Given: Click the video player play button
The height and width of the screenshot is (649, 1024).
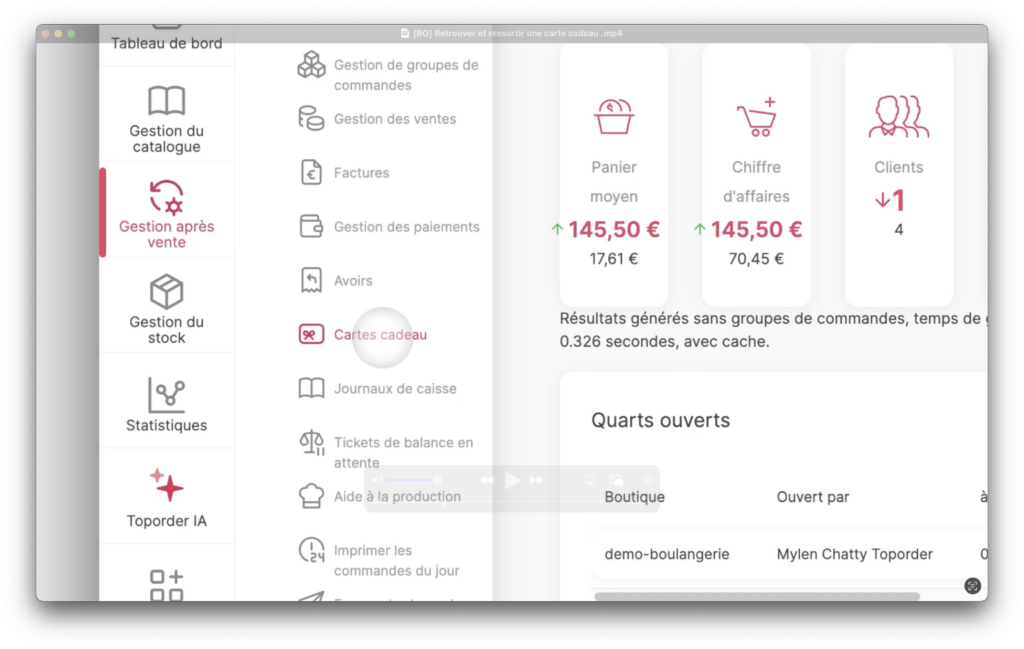Looking at the screenshot, I should pos(512,481).
